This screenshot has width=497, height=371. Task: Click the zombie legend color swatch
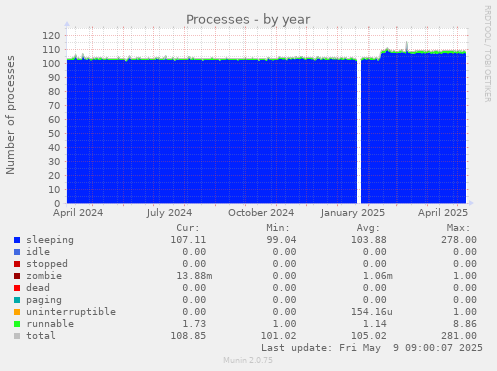point(17,276)
